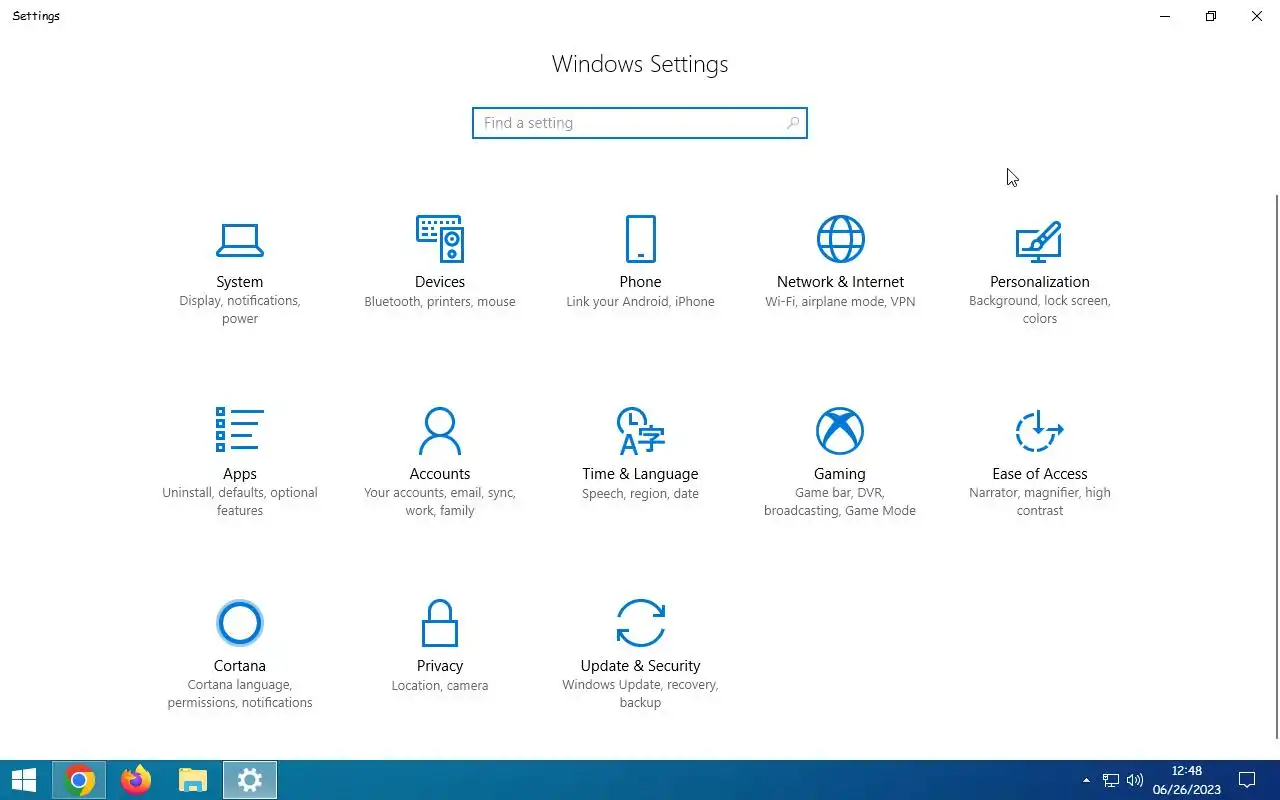Open Devices settings icon

[x=440, y=239]
